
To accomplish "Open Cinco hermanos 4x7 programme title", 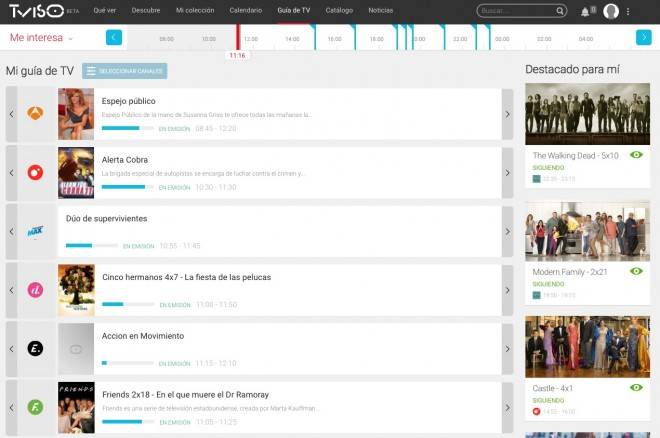I will click(186, 277).
